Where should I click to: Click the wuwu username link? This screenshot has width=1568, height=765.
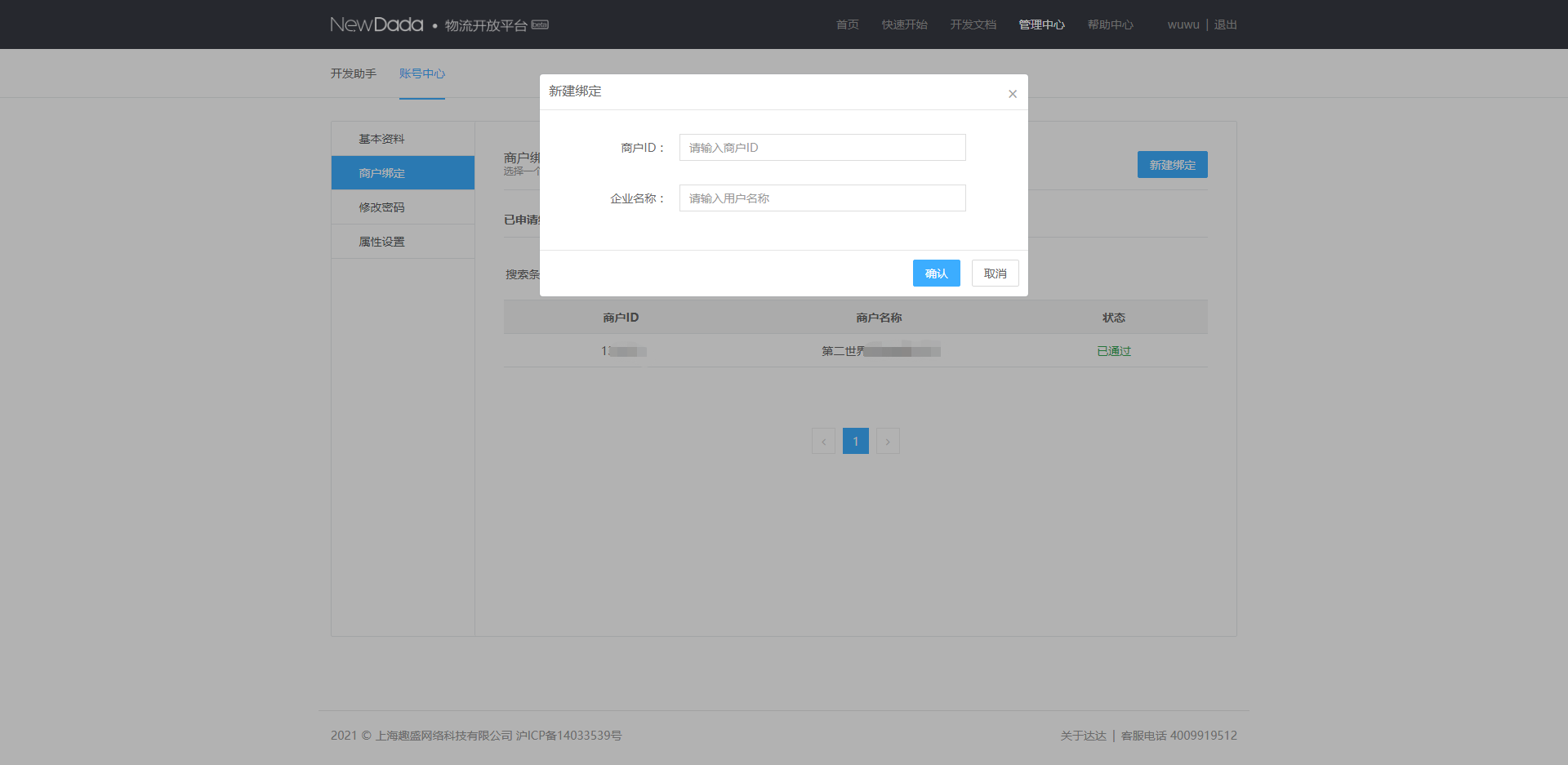pyautogui.click(x=1183, y=24)
